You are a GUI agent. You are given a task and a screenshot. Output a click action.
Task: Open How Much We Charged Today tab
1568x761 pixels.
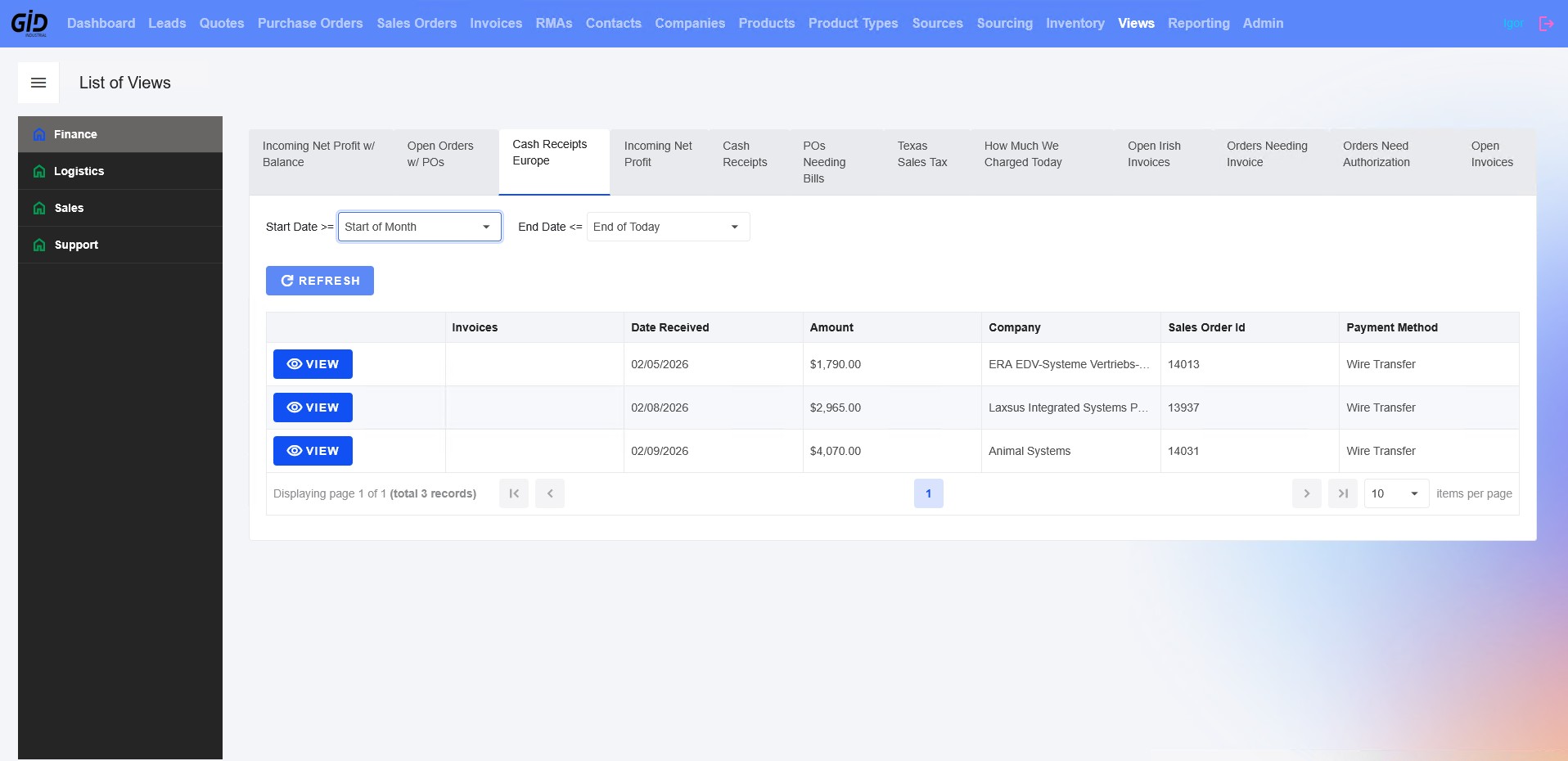(x=1043, y=162)
